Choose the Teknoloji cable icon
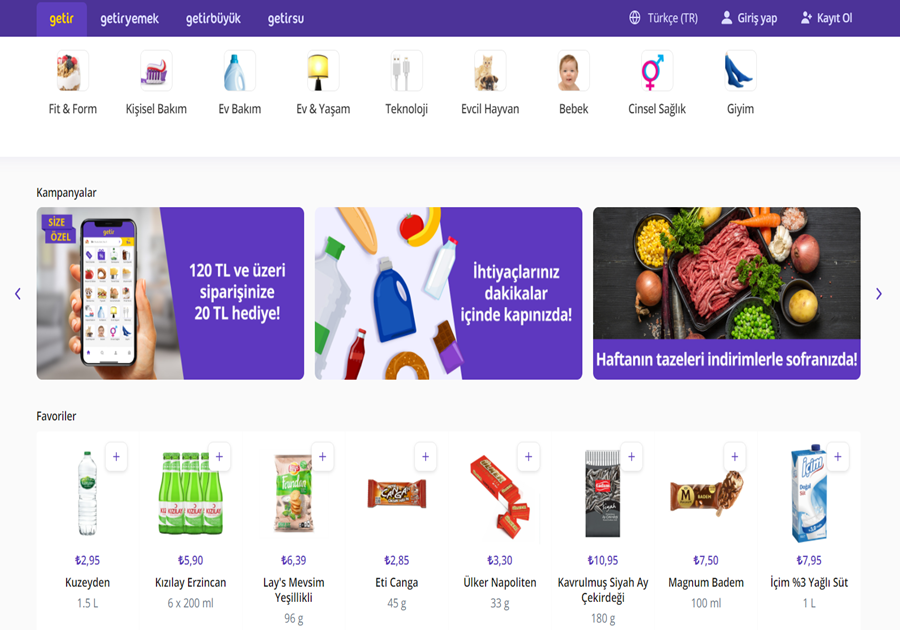Viewport: 900px width, 630px height. click(406, 71)
